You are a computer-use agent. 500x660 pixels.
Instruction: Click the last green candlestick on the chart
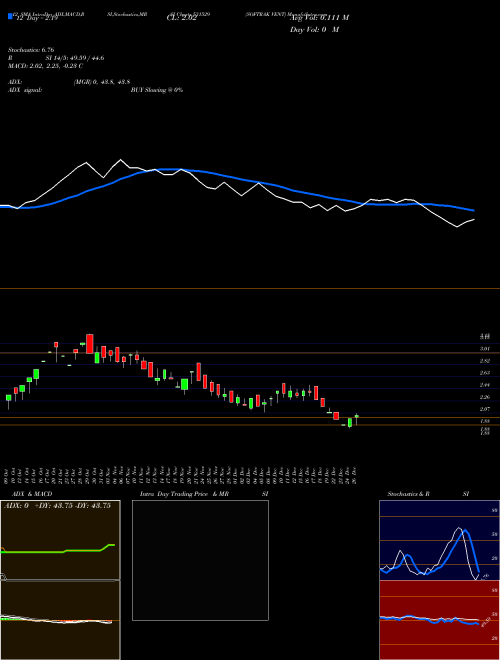(356, 417)
